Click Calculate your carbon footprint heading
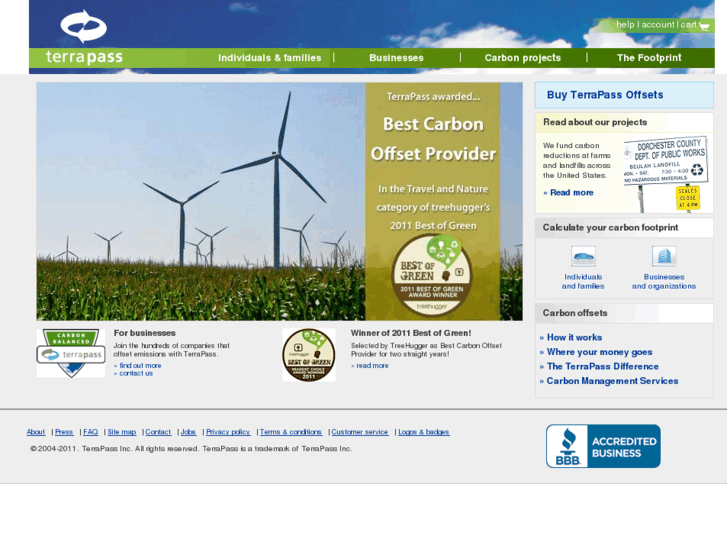This screenshot has height=545, width=727. click(610, 227)
